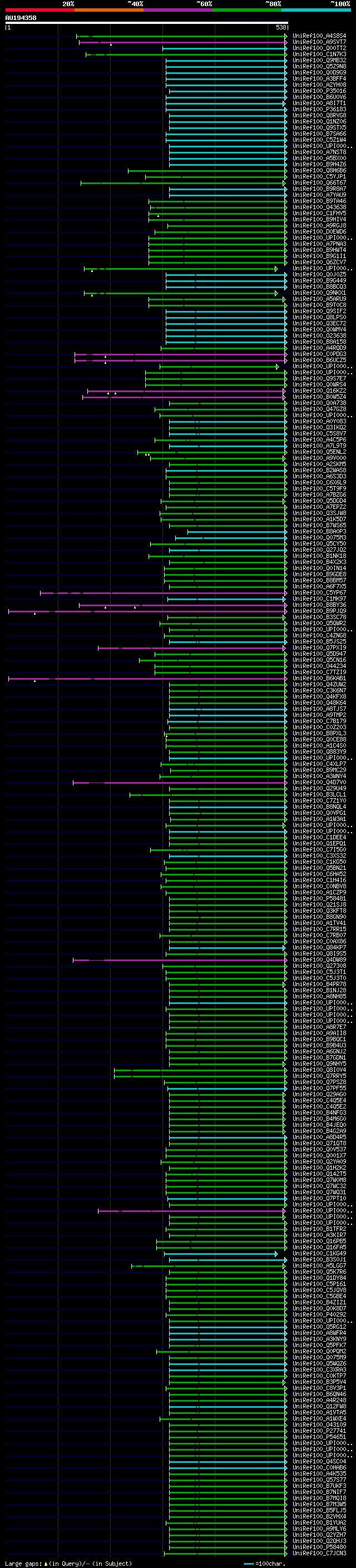The width and height of the screenshot is (356, 1568).
Task: Click the label UniRef100_B8A0P3
Action: tap(319, 531)
